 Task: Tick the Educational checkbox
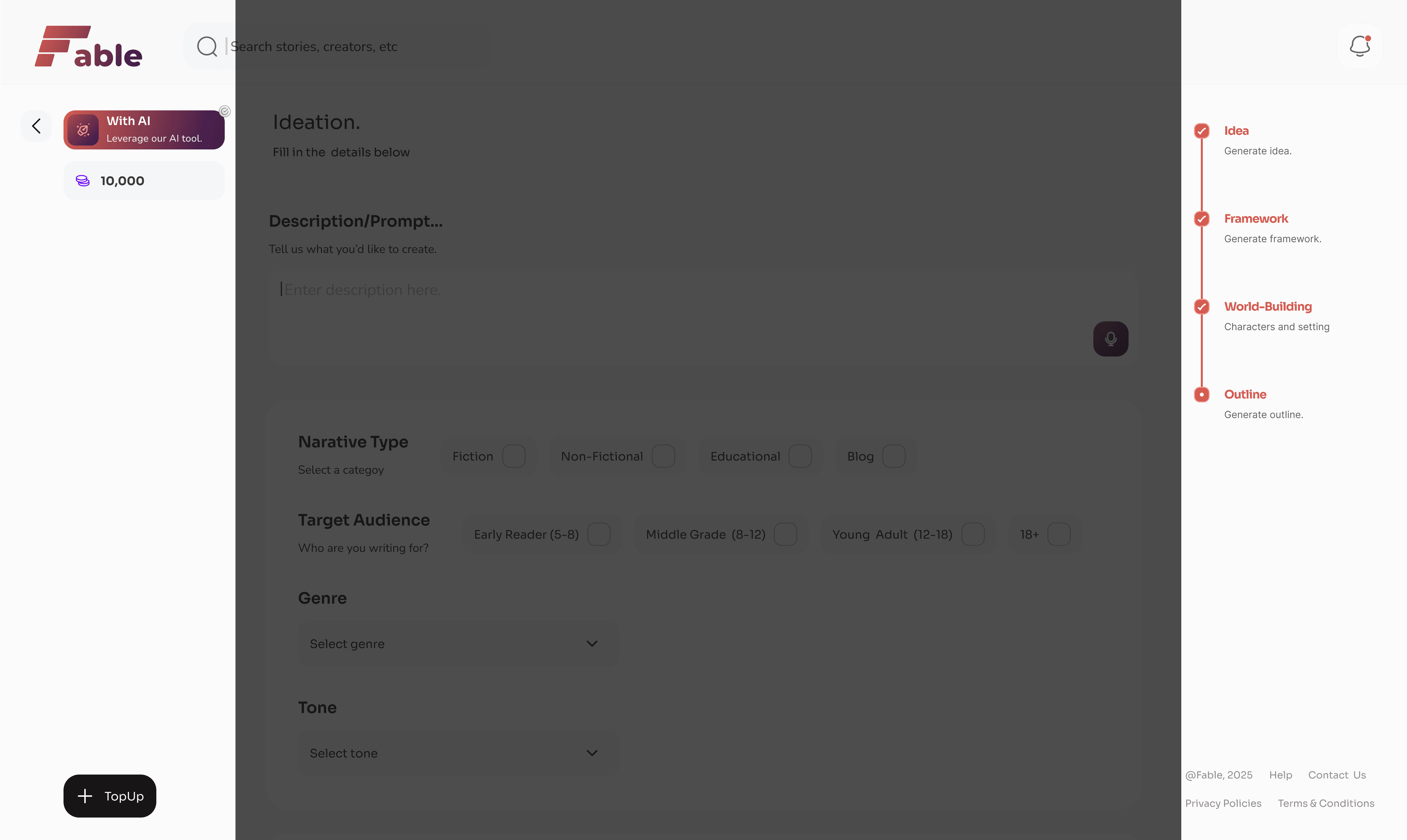pyautogui.click(x=800, y=456)
